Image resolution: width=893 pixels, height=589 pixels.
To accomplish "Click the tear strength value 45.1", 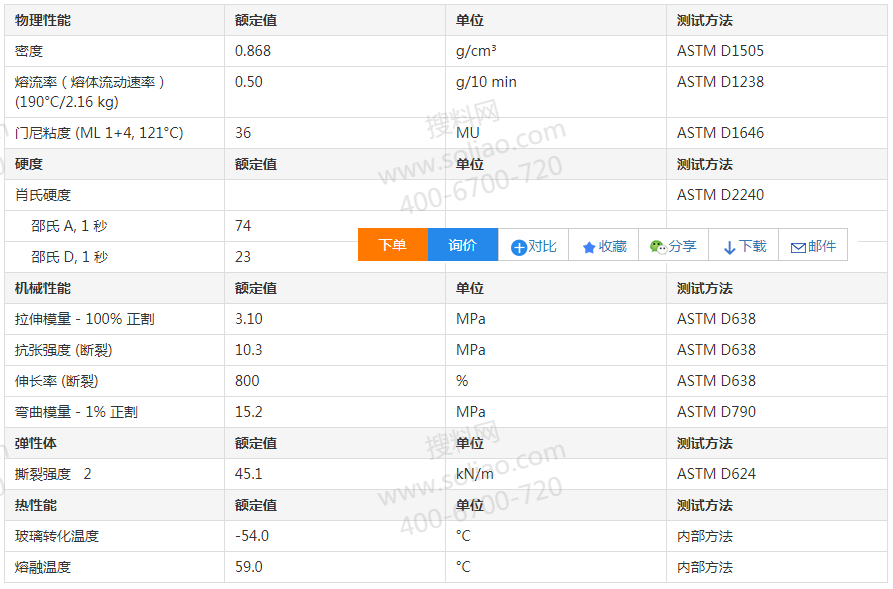I will pyautogui.click(x=248, y=474).
